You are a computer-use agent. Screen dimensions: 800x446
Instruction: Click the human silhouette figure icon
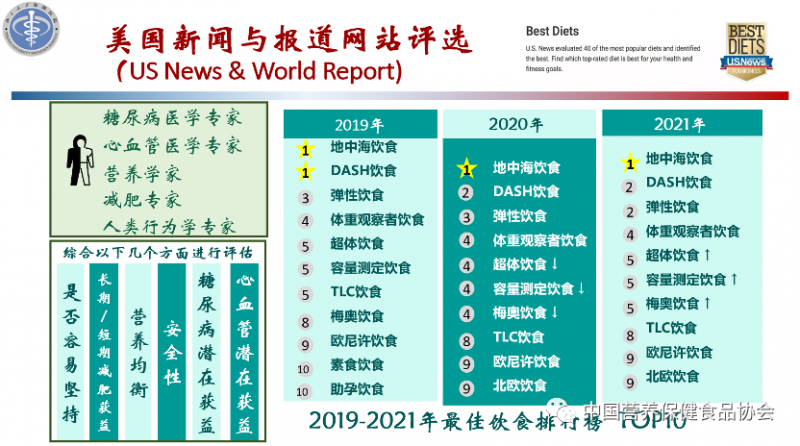coord(80,160)
